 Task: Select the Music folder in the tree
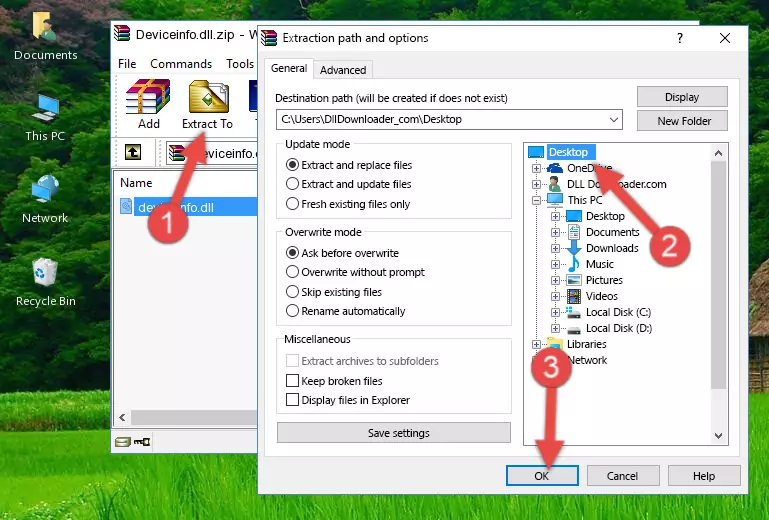[600, 264]
